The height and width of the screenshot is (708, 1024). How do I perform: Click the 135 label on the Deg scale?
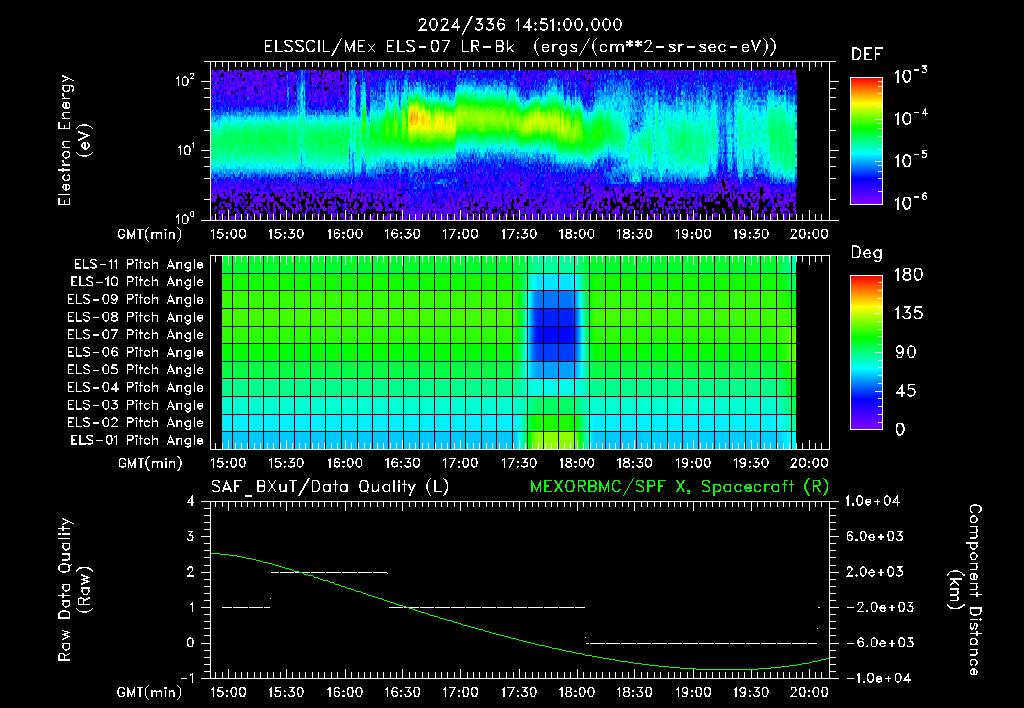click(908, 314)
